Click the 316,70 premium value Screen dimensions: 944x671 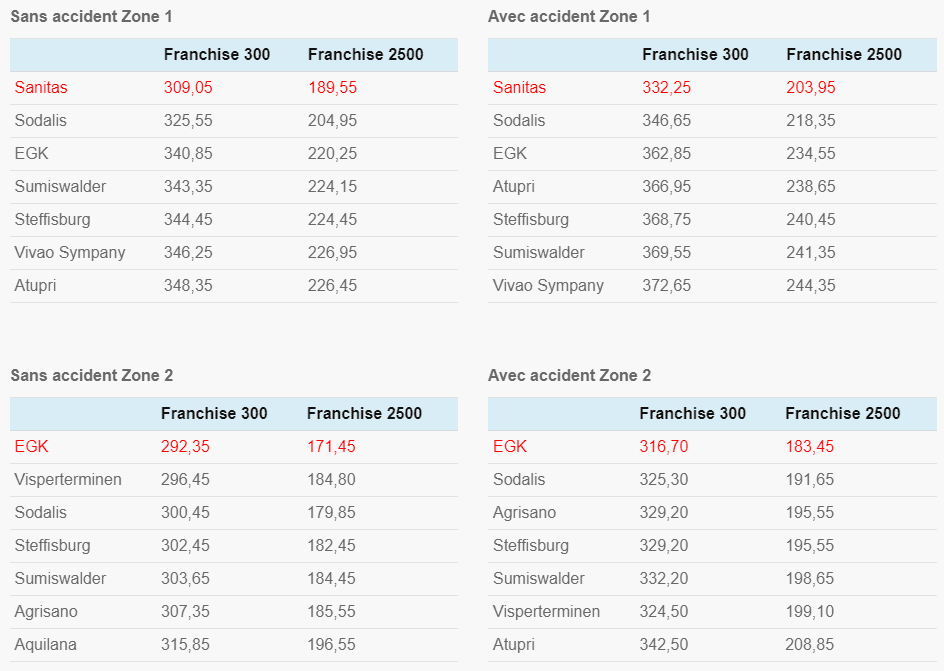click(664, 447)
